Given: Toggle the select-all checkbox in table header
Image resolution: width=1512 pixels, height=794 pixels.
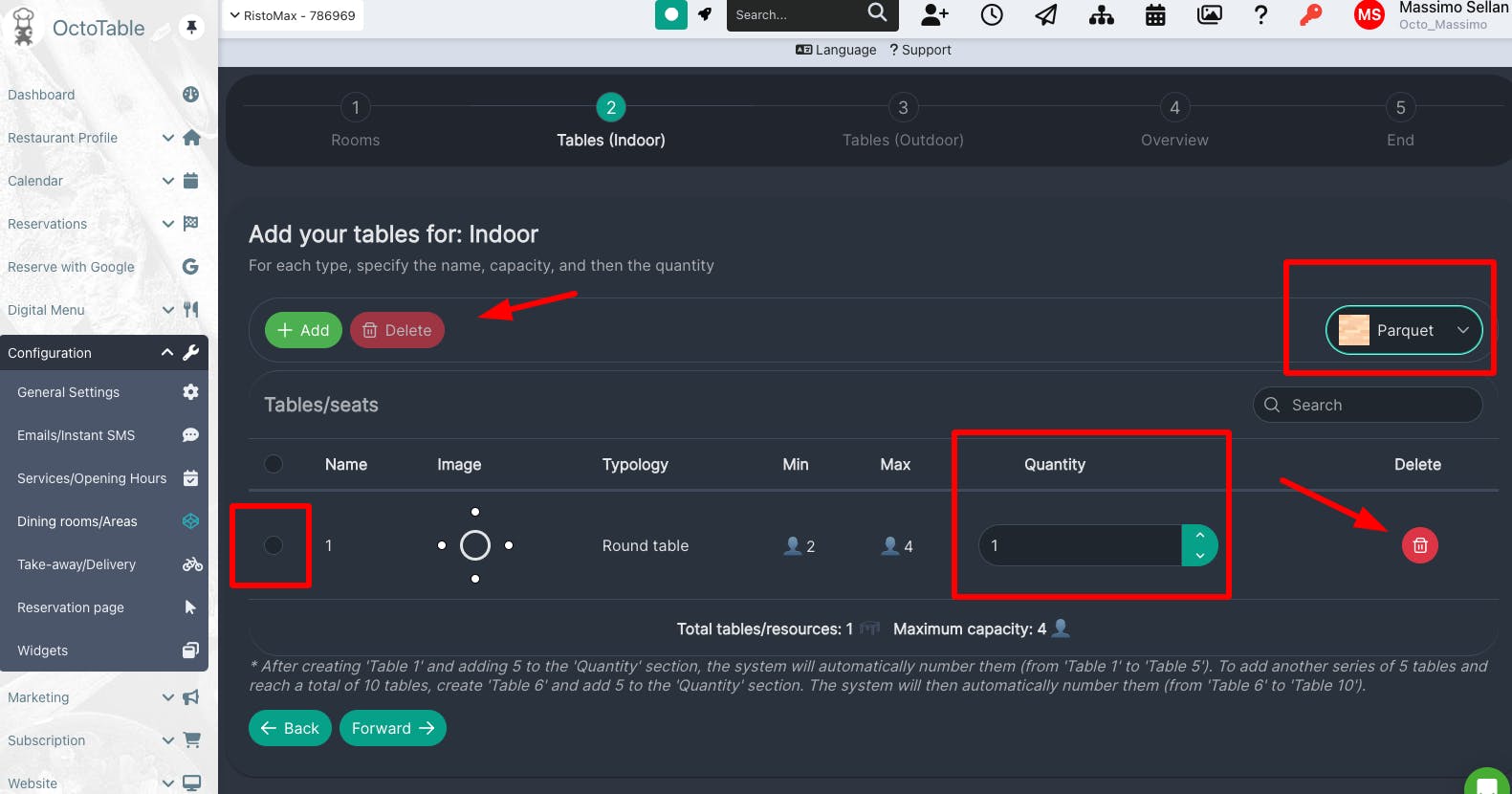Looking at the screenshot, I should pyautogui.click(x=274, y=464).
